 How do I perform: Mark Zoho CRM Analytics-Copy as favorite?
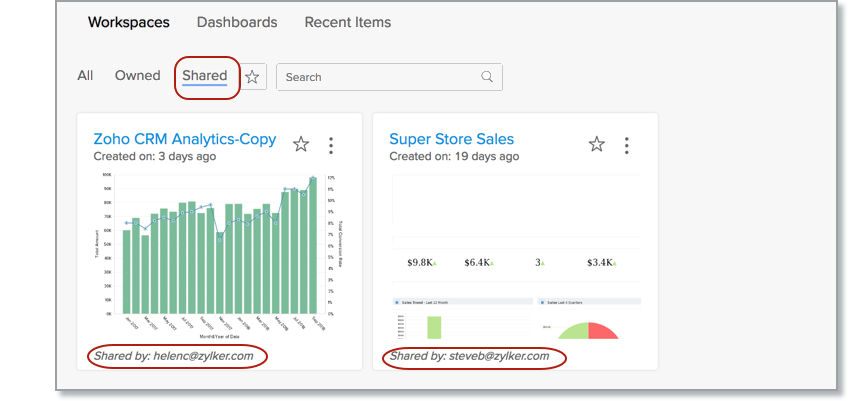[x=301, y=145]
